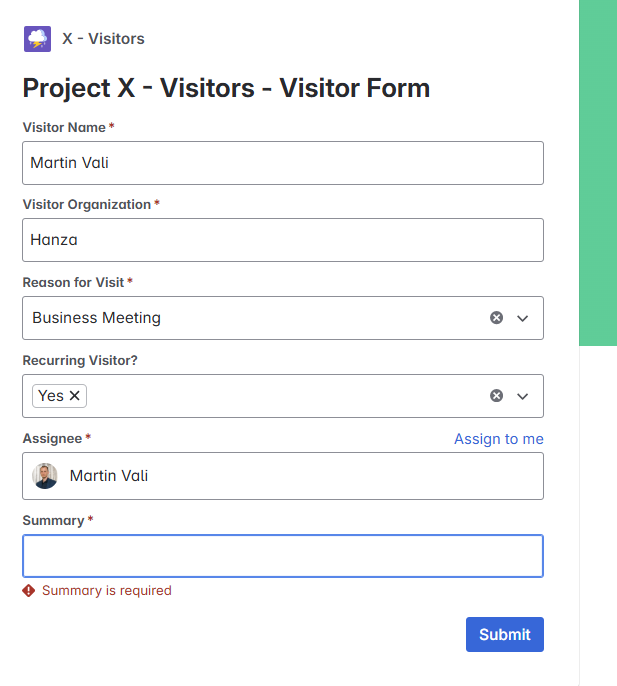The width and height of the screenshot is (617, 686).
Task: Click the green side panel area
Action: [598, 173]
